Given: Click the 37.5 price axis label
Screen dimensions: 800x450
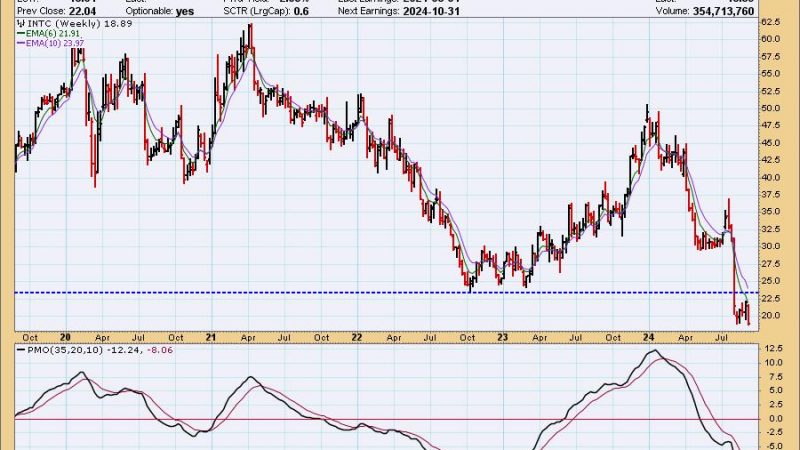Looking at the screenshot, I should (x=770, y=195).
